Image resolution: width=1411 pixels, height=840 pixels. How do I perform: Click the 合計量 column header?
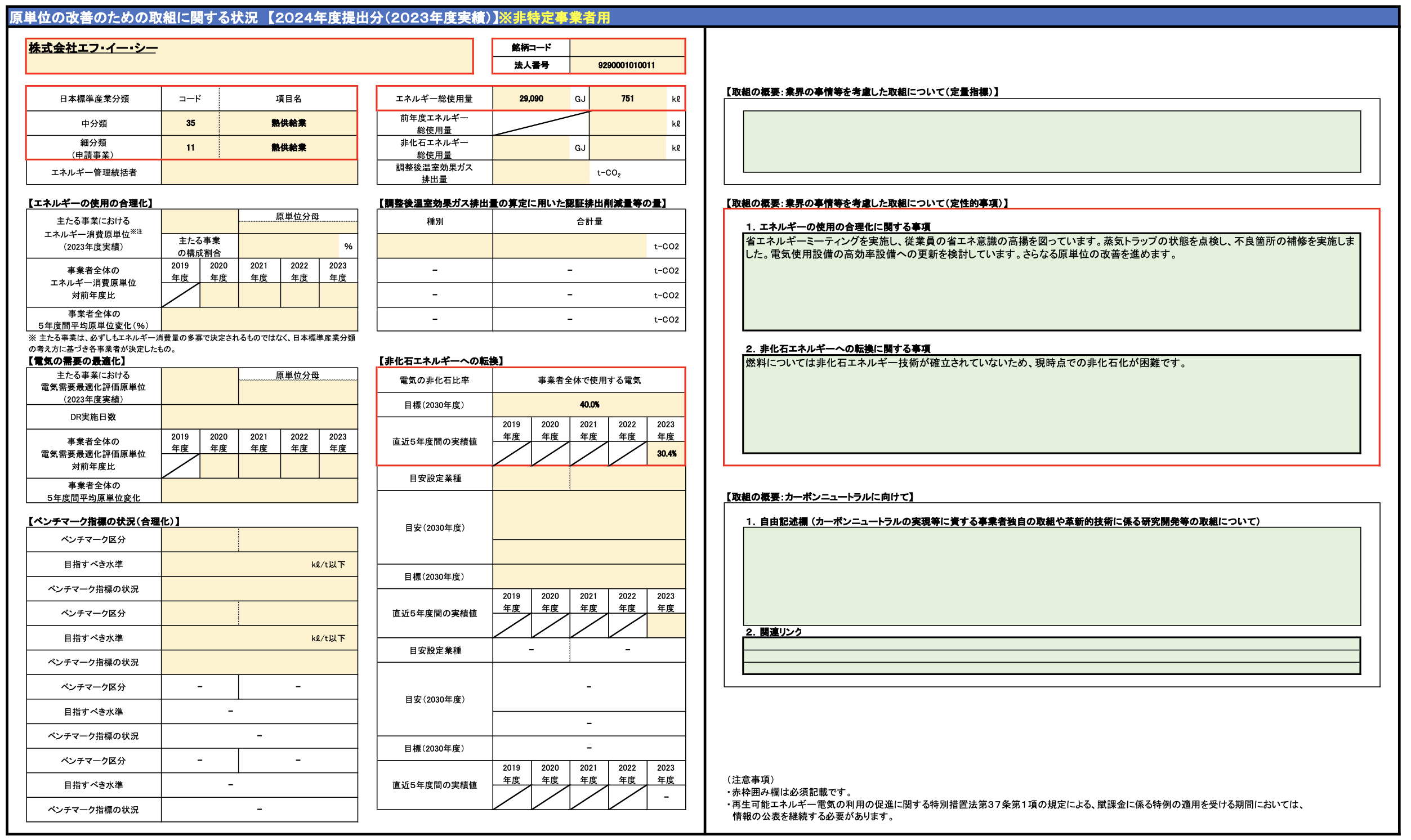(589, 221)
